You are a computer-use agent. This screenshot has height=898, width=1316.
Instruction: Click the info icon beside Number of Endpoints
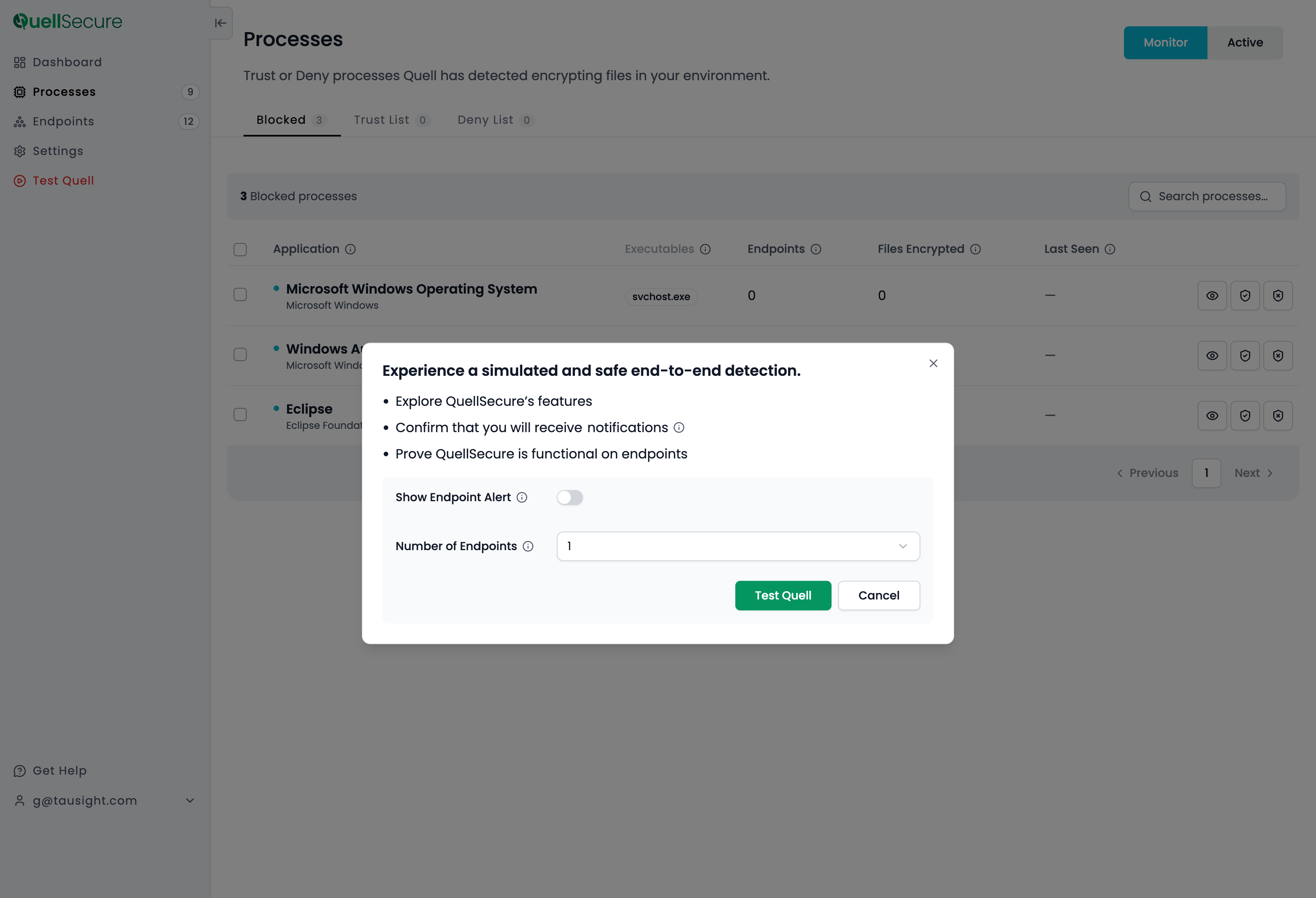(528, 546)
